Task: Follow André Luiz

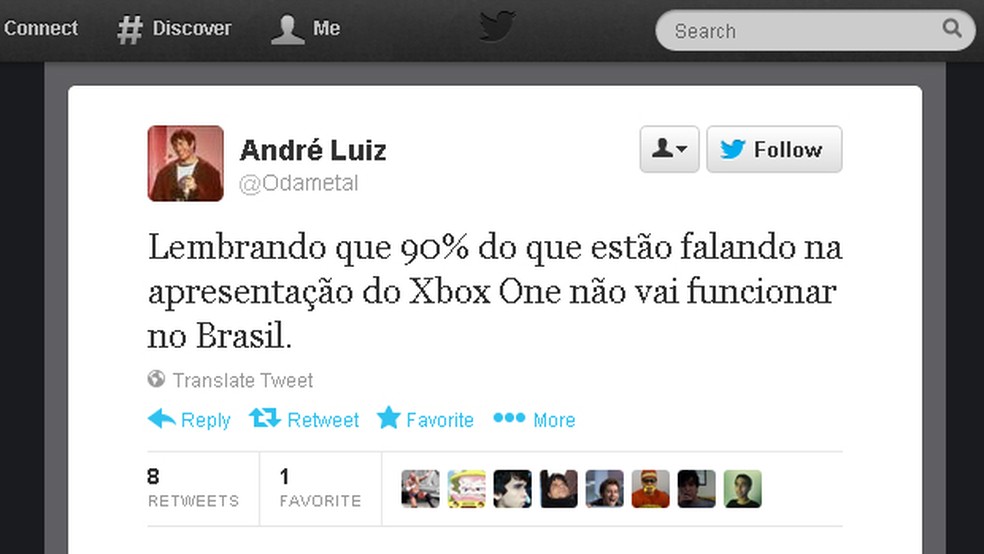Action: (x=774, y=149)
